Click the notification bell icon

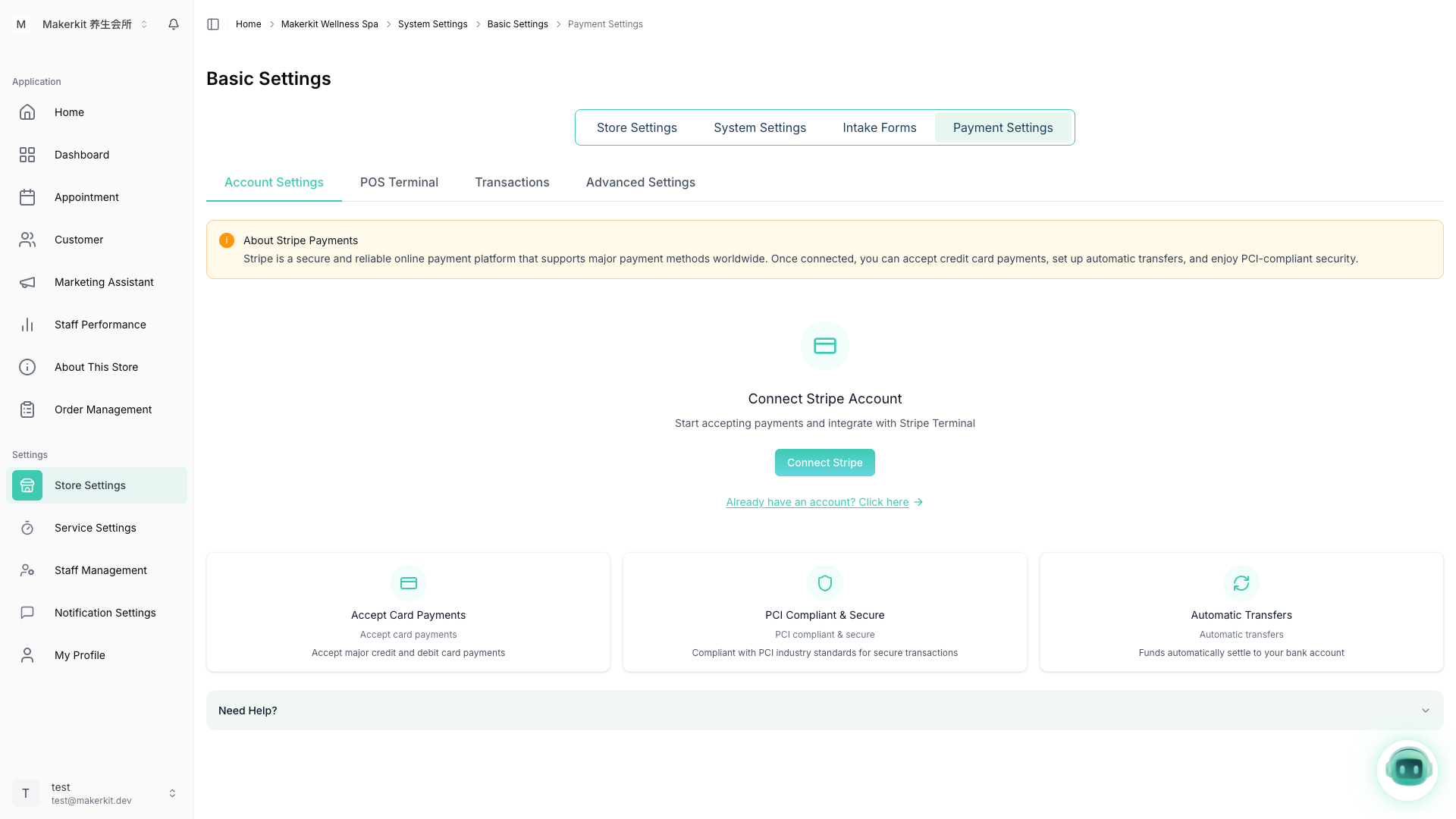(173, 24)
